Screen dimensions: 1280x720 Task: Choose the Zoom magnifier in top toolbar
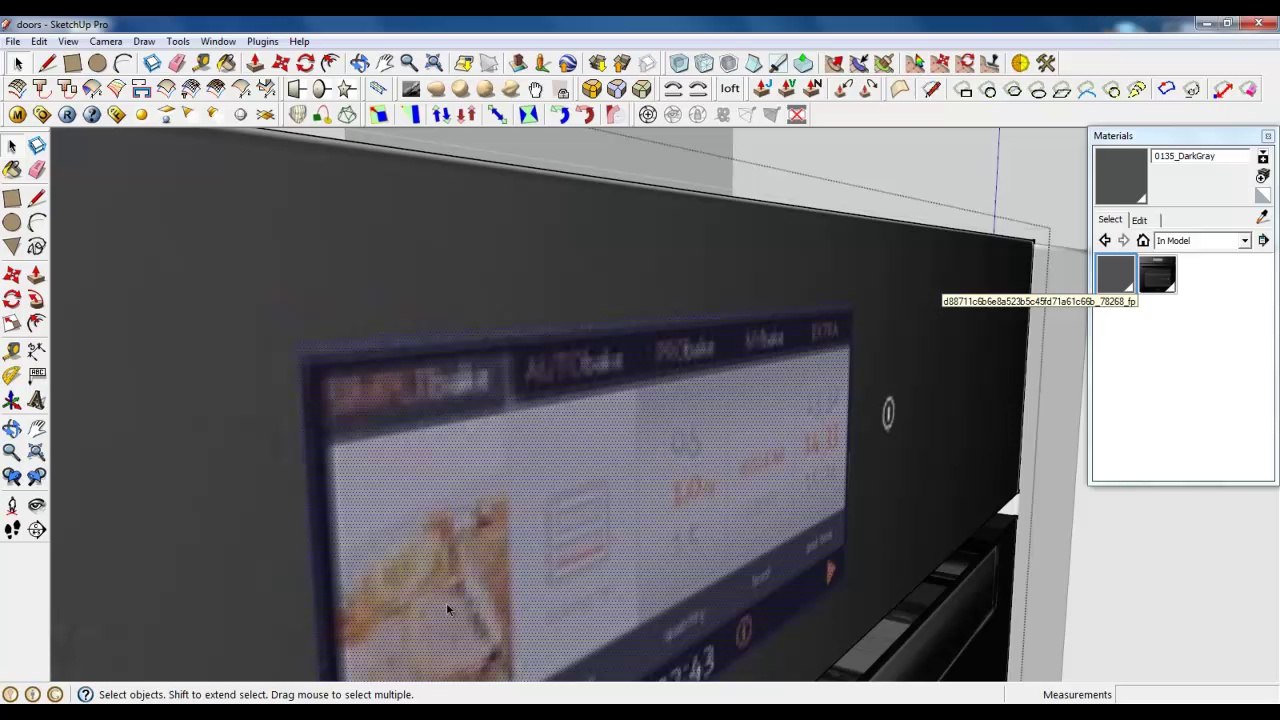point(409,64)
